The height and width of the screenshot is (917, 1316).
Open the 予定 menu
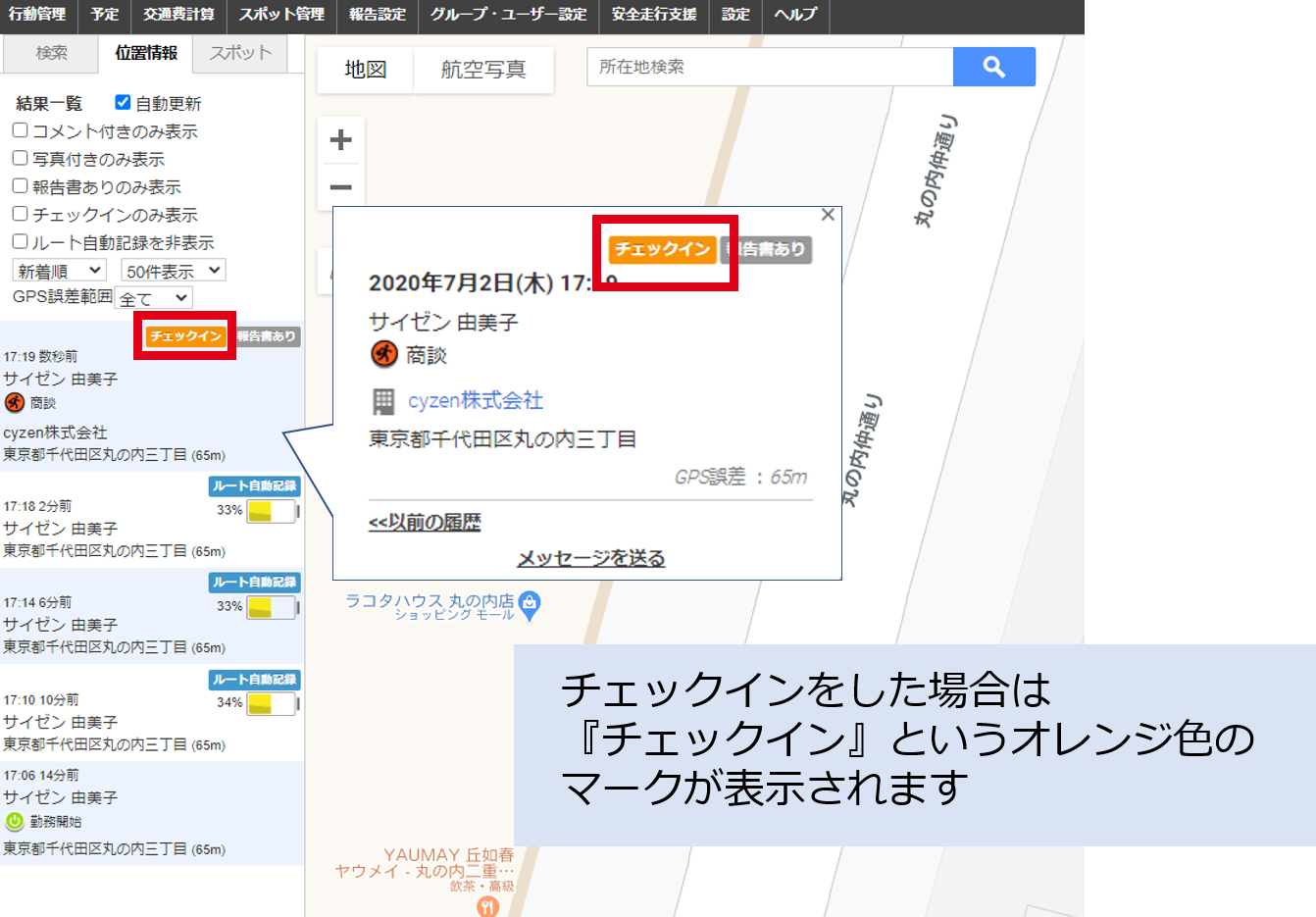pos(105,15)
